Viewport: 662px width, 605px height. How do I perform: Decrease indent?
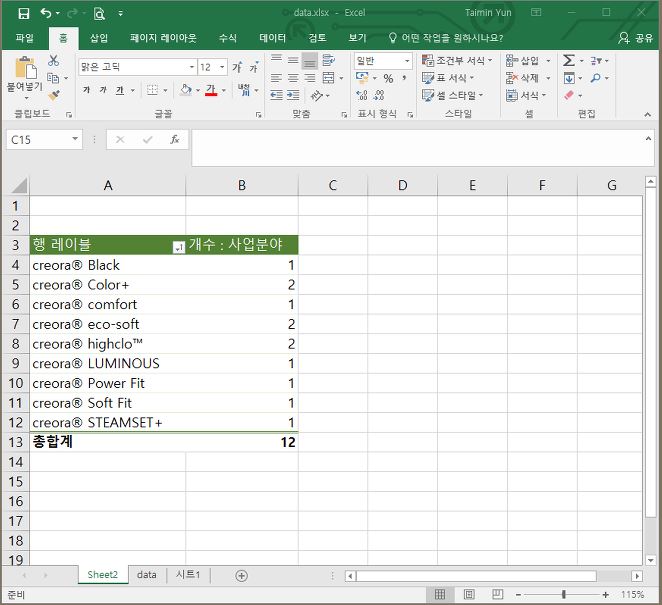[x=277, y=95]
